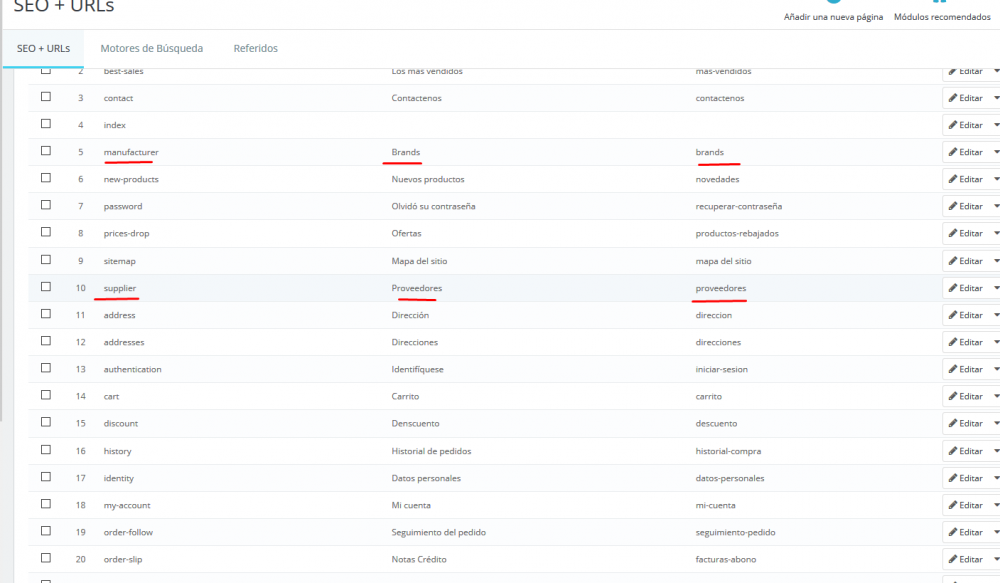Click the 'manufacturer' page name
The width and height of the screenshot is (1000, 583).
point(131,152)
